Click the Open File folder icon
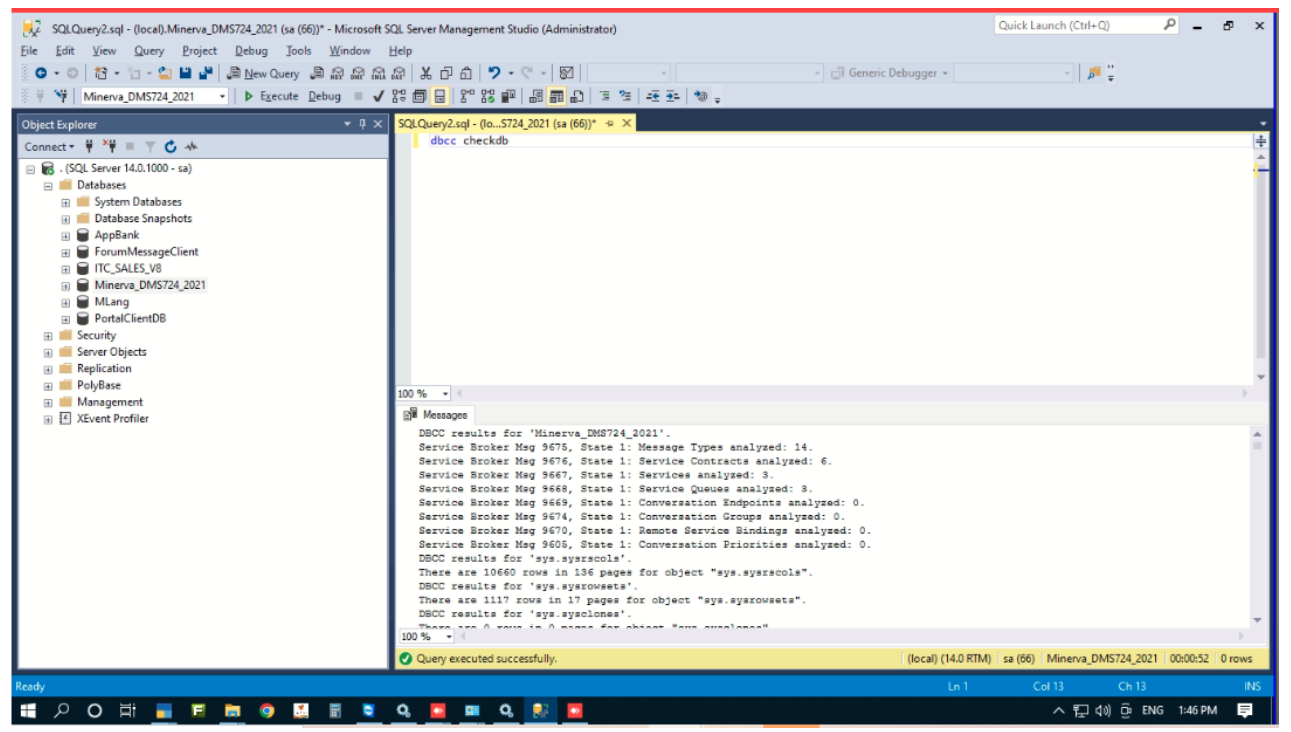Screen dimensions: 1291x732 click(165, 73)
